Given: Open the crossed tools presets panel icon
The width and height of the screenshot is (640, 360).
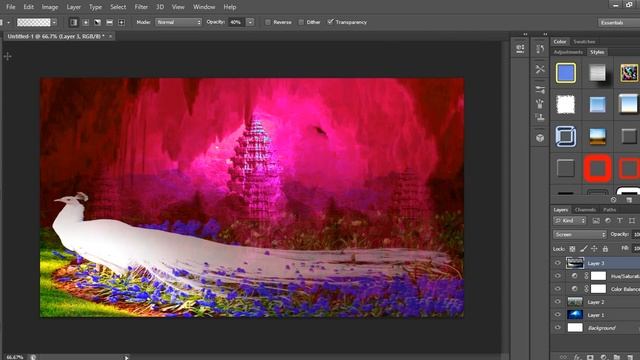Looking at the screenshot, I should point(540,69).
